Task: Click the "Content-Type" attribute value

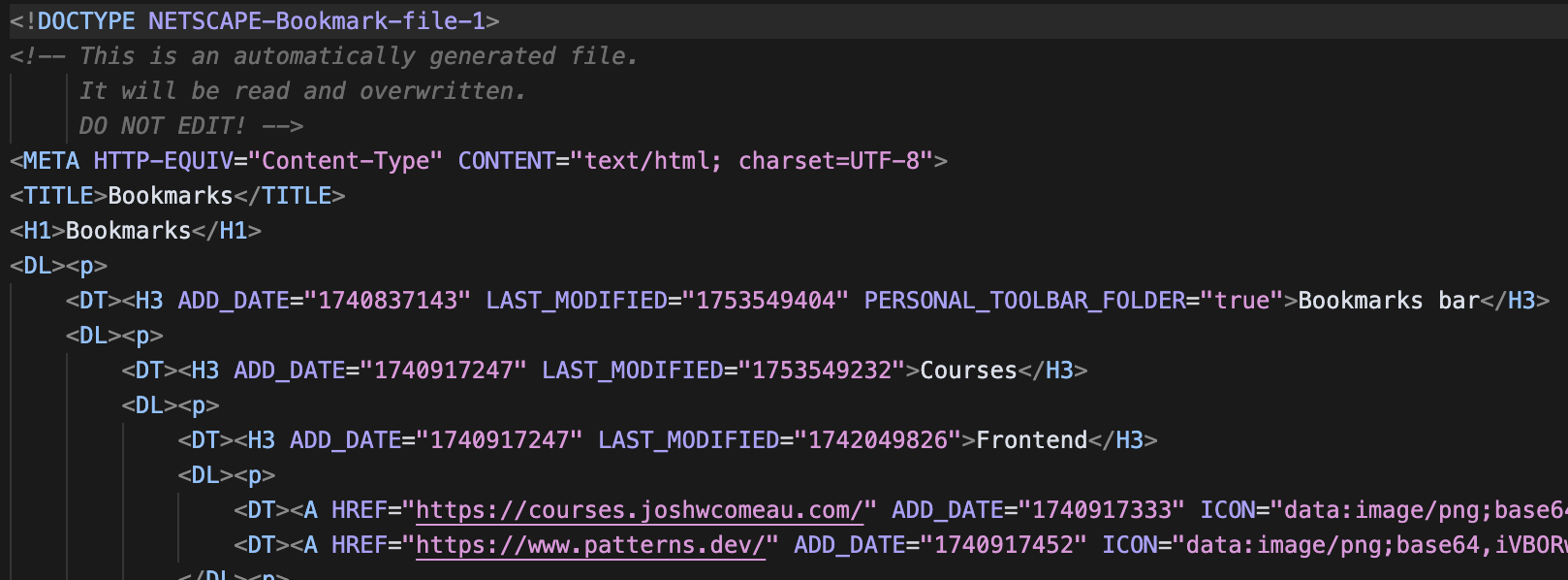Action: [x=345, y=161]
